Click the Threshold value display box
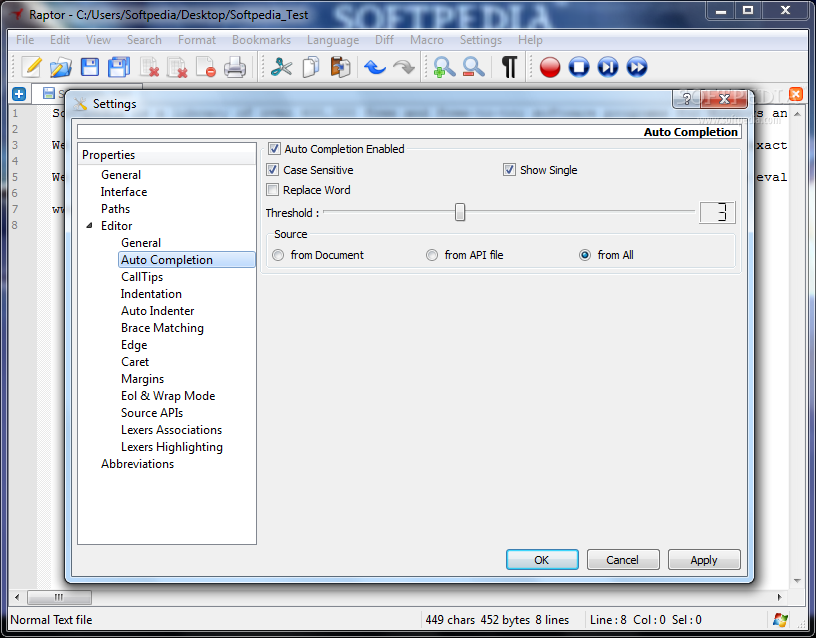Image resolution: width=816 pixels, height=638 pixels. point(717,212)
